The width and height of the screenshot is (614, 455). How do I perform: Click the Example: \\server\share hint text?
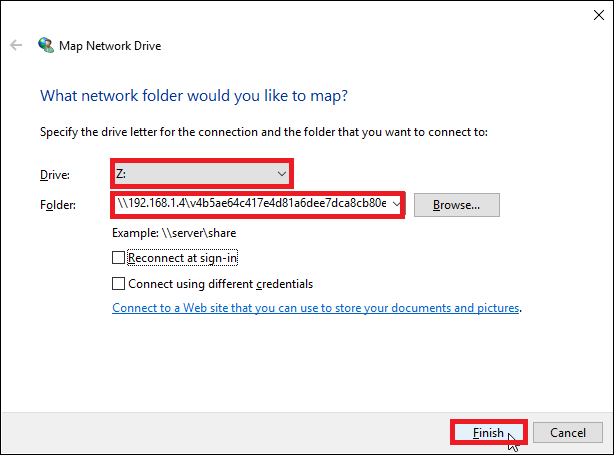(x=175, y=233)
